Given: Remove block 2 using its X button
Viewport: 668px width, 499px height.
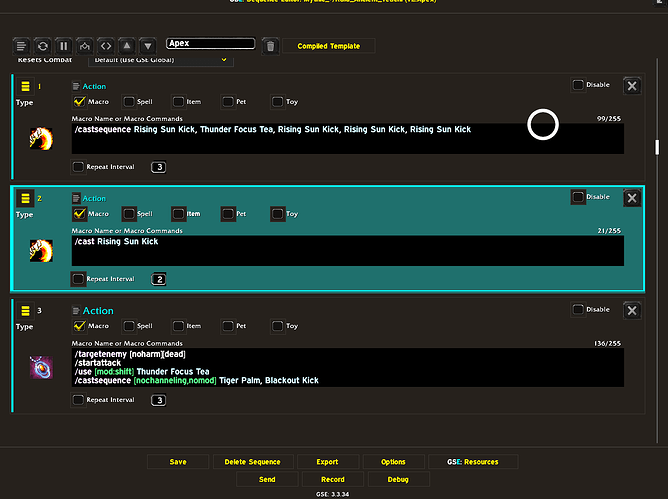Looking at the screenshot, I should (x=632, y=198).
